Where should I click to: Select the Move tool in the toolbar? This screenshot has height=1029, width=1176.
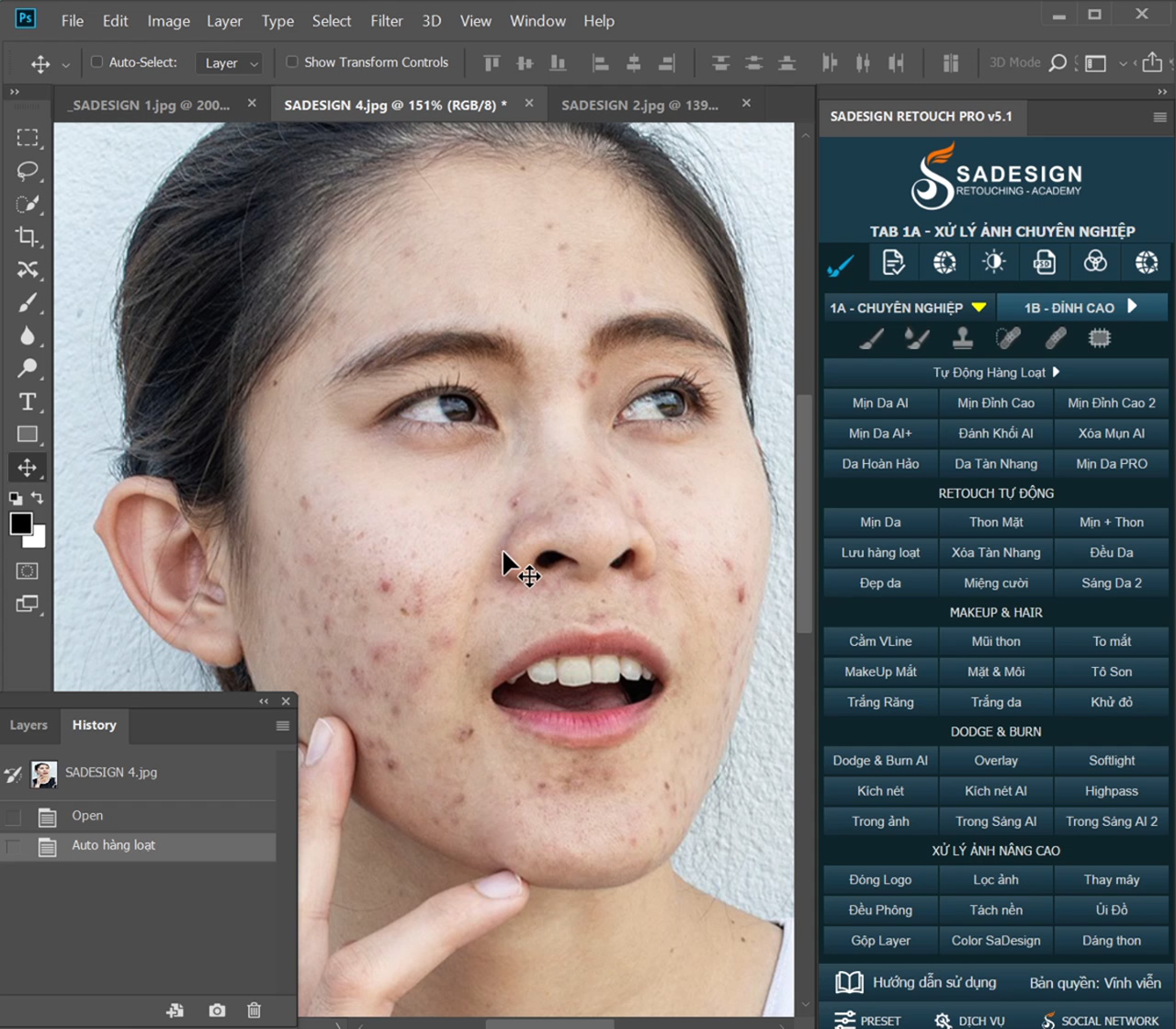click(x=28, y=468)
